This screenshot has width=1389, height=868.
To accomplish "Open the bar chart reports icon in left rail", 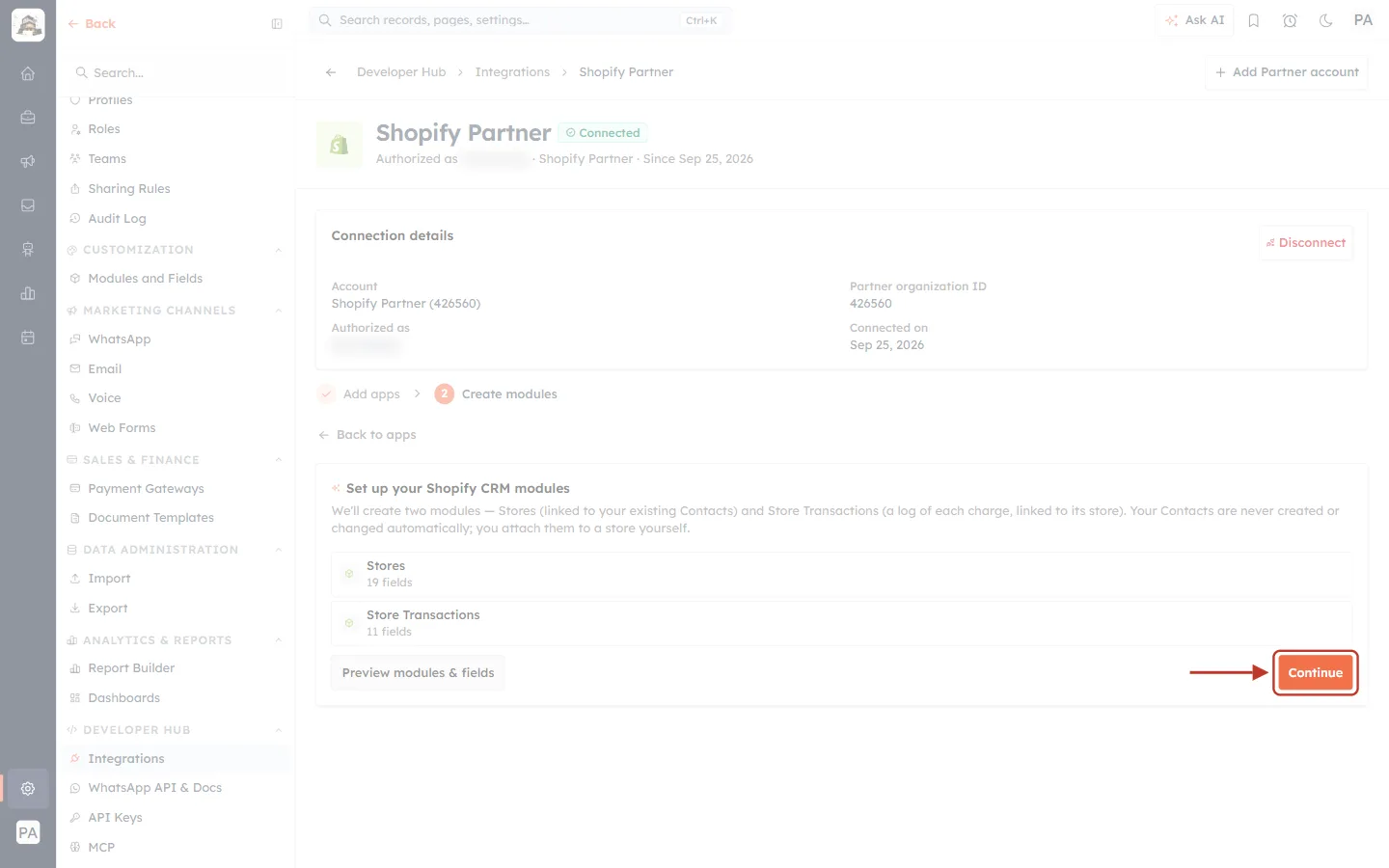I will (x=28, y=293).
